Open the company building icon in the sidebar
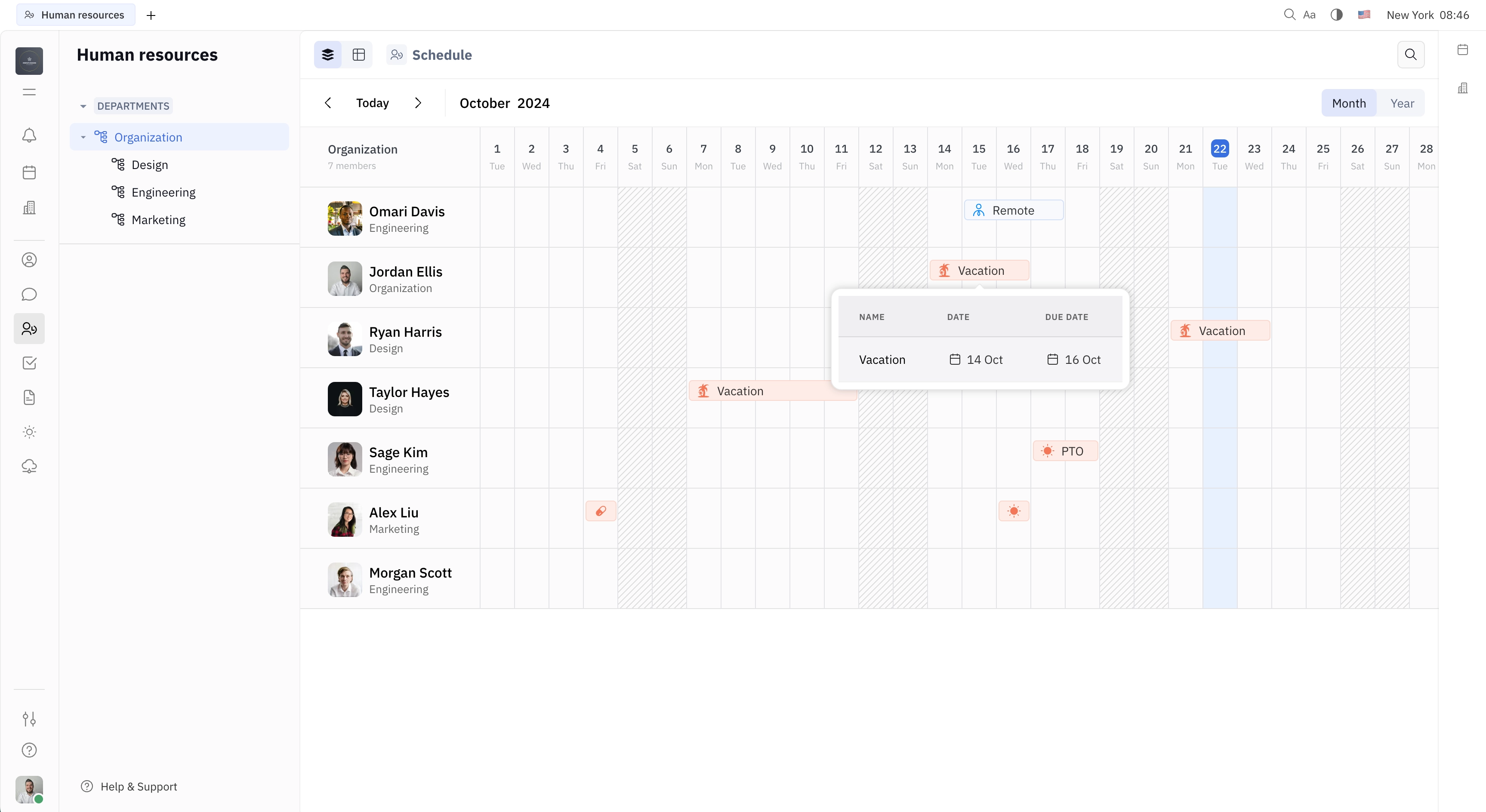 (29, 208)
